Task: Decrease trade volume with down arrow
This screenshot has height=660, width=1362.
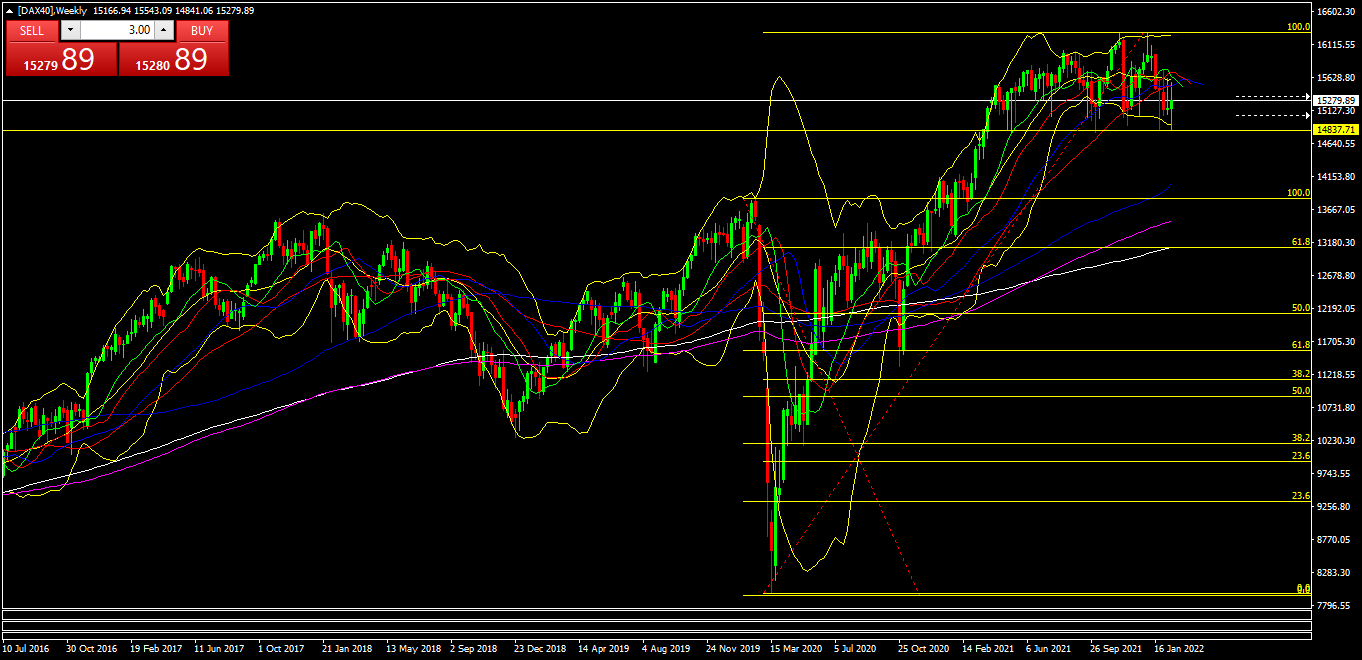Action: click(x=69, y=30)
